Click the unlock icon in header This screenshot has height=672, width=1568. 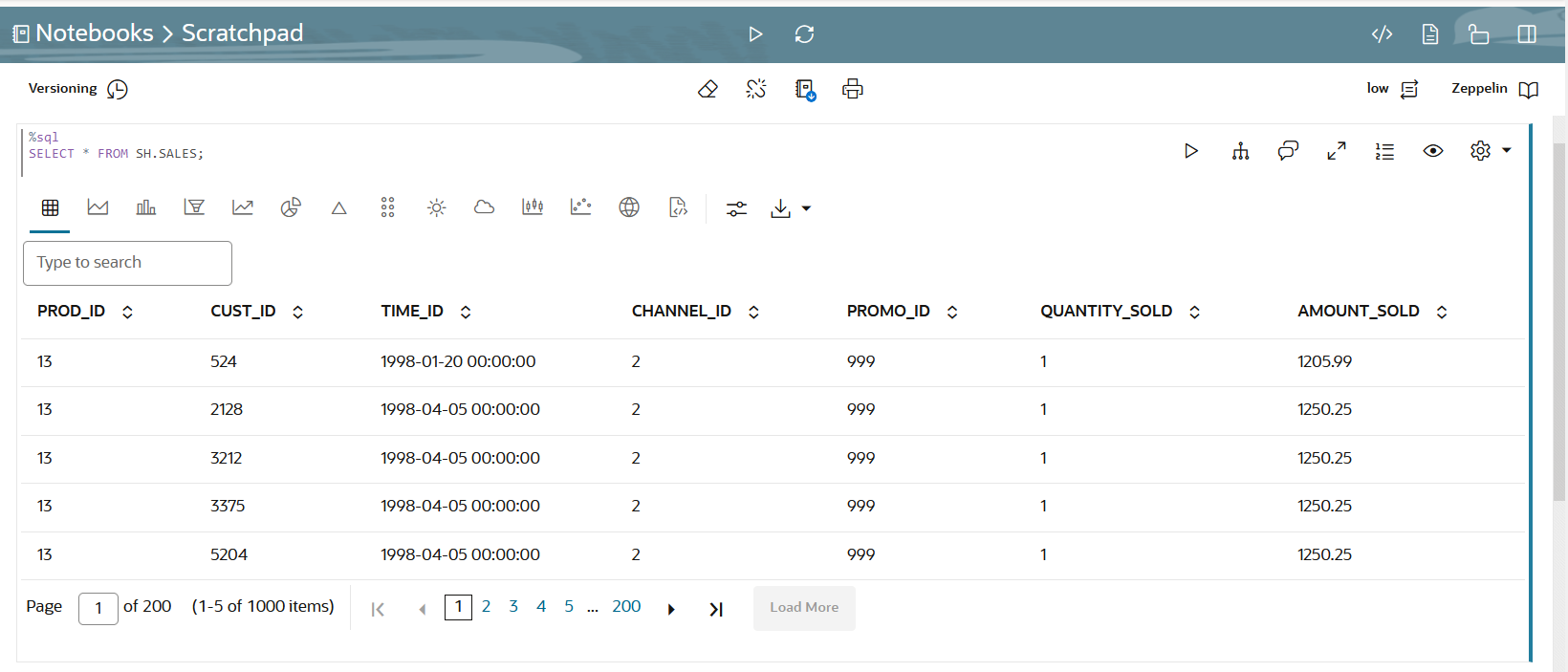1478,34
